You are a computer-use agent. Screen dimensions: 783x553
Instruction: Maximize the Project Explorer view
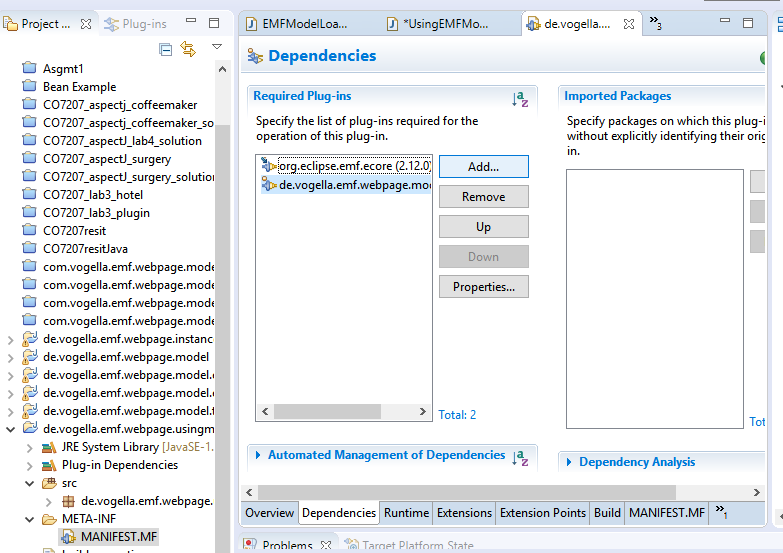pos(214,23)
